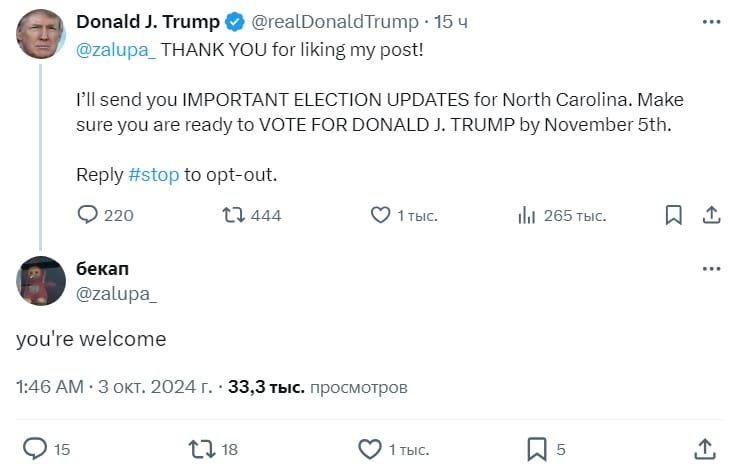Open the @zalupa_ mention in Trump's post
This screenshot has height=474, width=737.
[x=116, y=50]
